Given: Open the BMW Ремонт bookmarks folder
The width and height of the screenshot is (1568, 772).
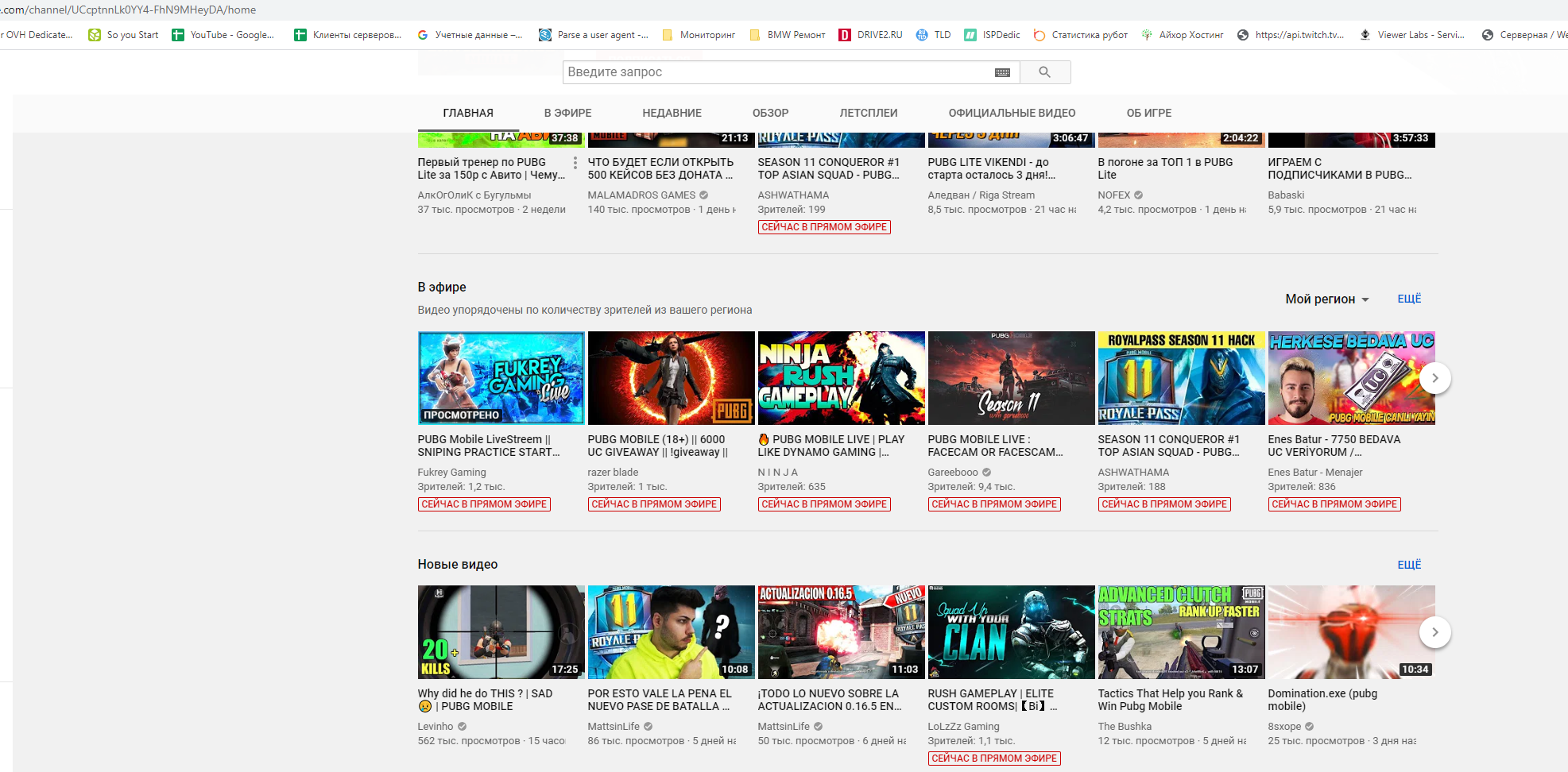Looking at the screenshot, I should (788, 35).
